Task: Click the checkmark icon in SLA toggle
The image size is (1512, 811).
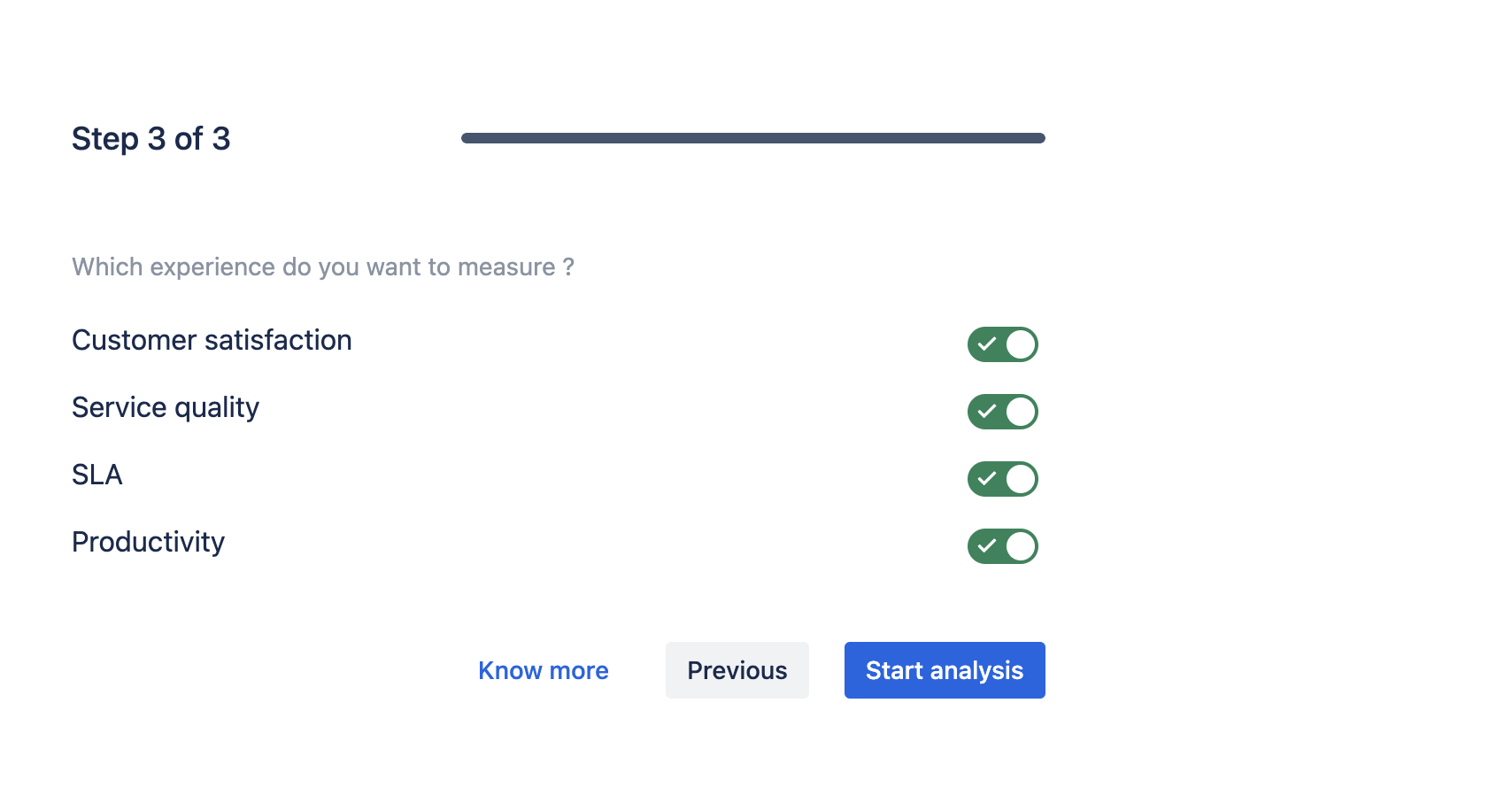Action: 987,479
